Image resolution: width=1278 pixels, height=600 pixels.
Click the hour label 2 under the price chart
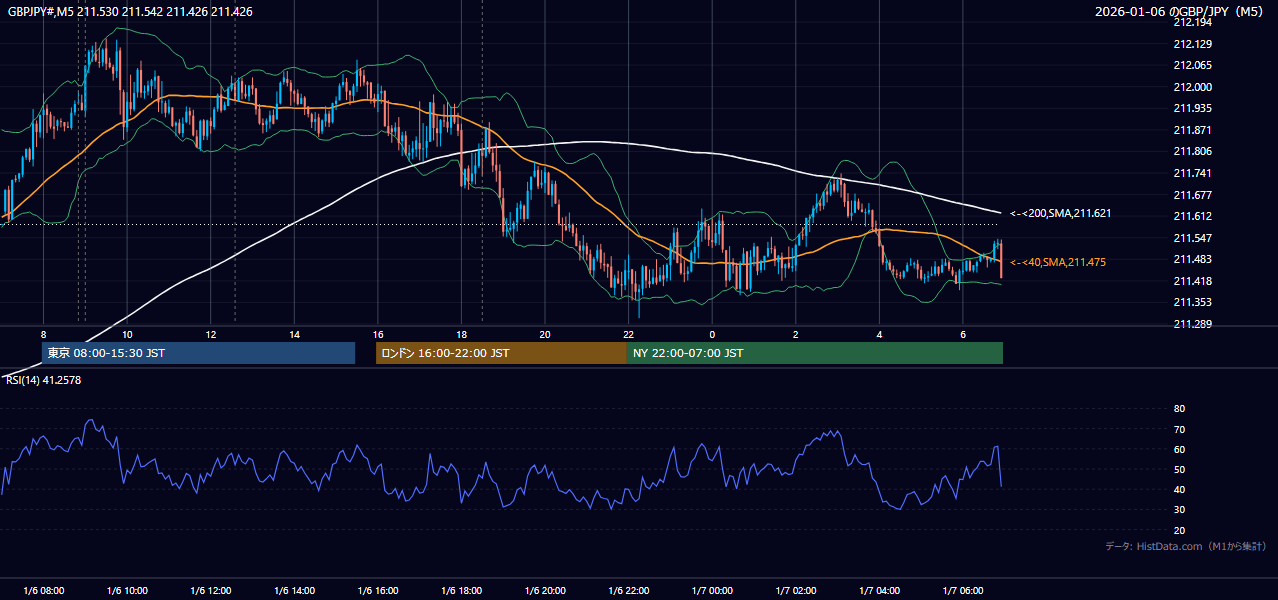(x=795, y=334)
